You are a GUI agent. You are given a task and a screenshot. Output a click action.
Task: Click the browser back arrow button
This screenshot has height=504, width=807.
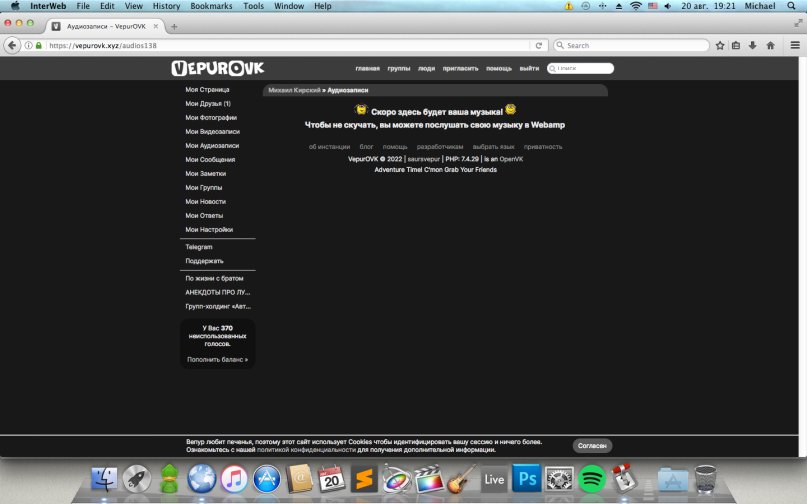[12, 45]
